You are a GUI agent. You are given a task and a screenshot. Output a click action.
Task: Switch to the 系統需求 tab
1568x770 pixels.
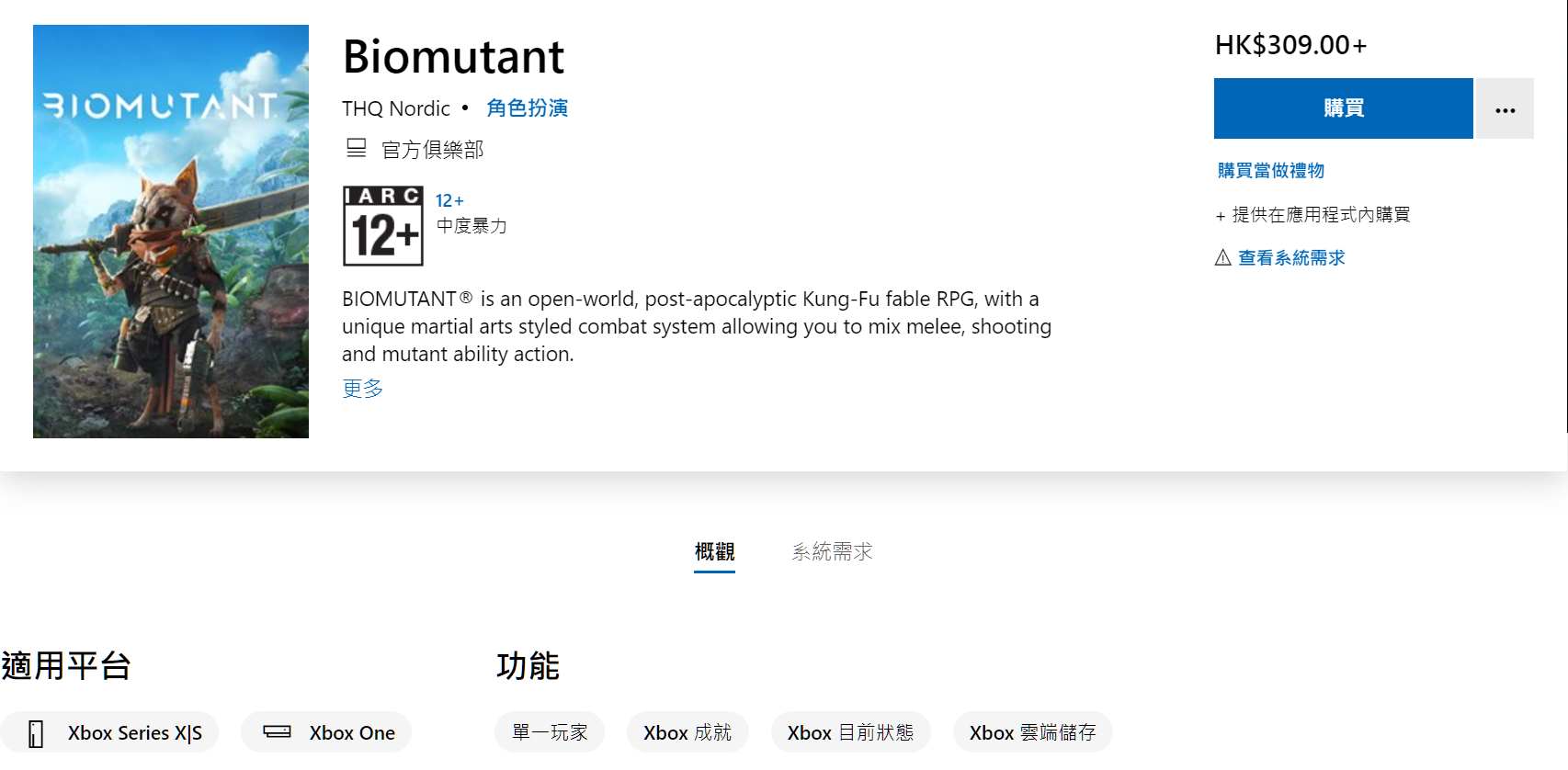click(x=832, y=551)
